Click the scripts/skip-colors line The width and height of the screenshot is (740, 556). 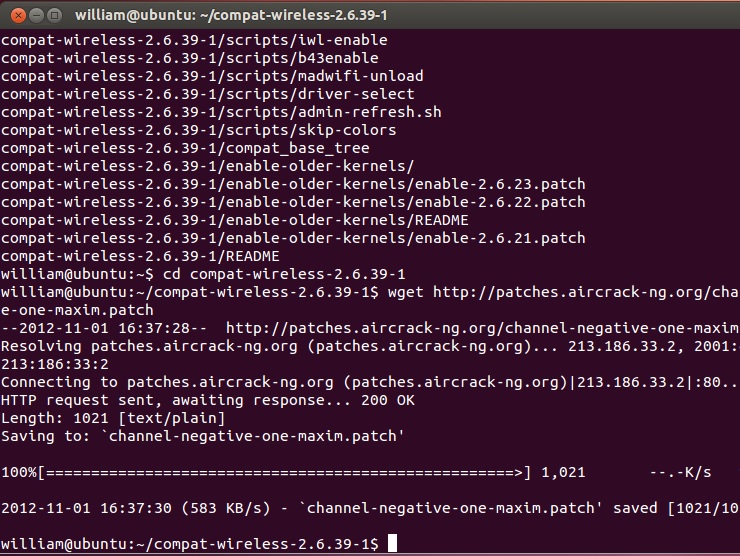pyautogui.click(x=199, y=130)
